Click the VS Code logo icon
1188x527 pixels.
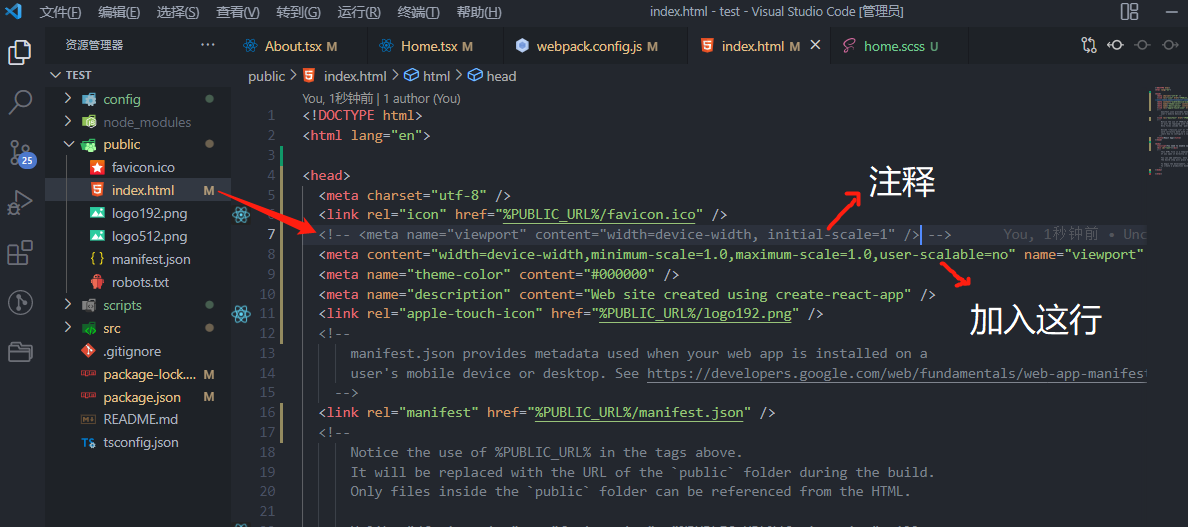pos(13,11)
